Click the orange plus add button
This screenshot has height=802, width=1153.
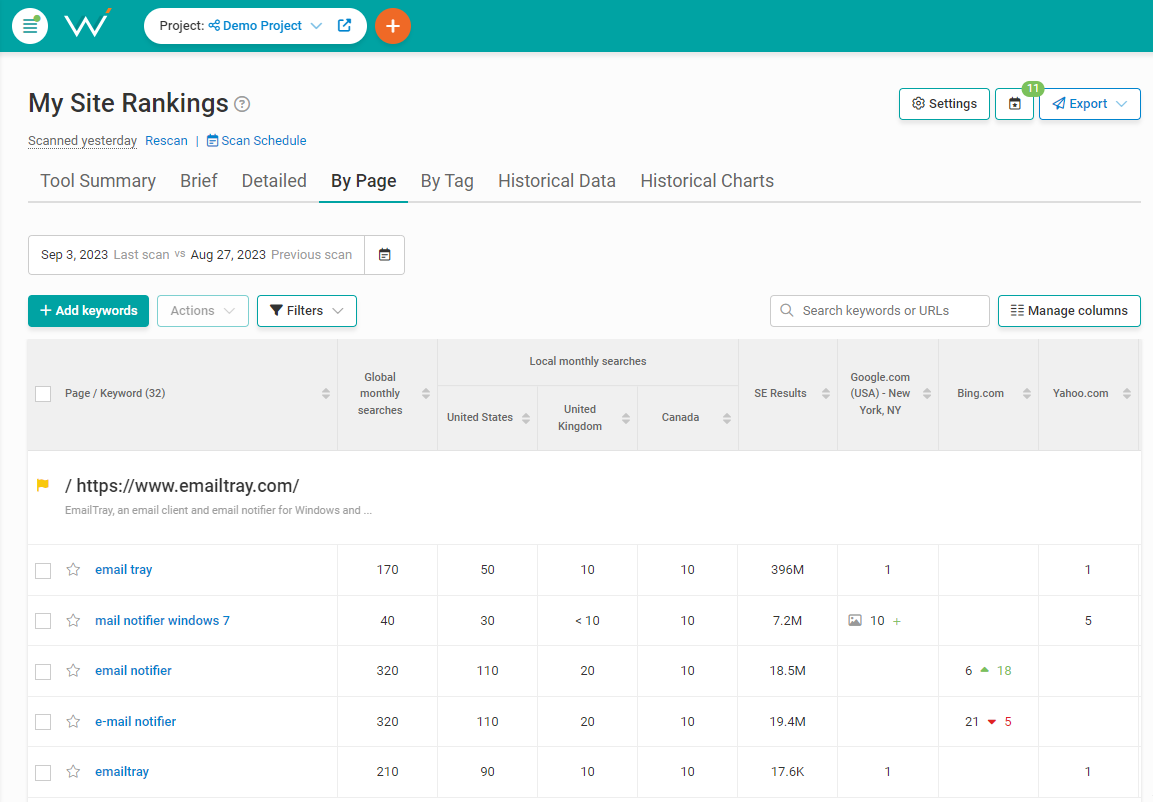[393, 26]
